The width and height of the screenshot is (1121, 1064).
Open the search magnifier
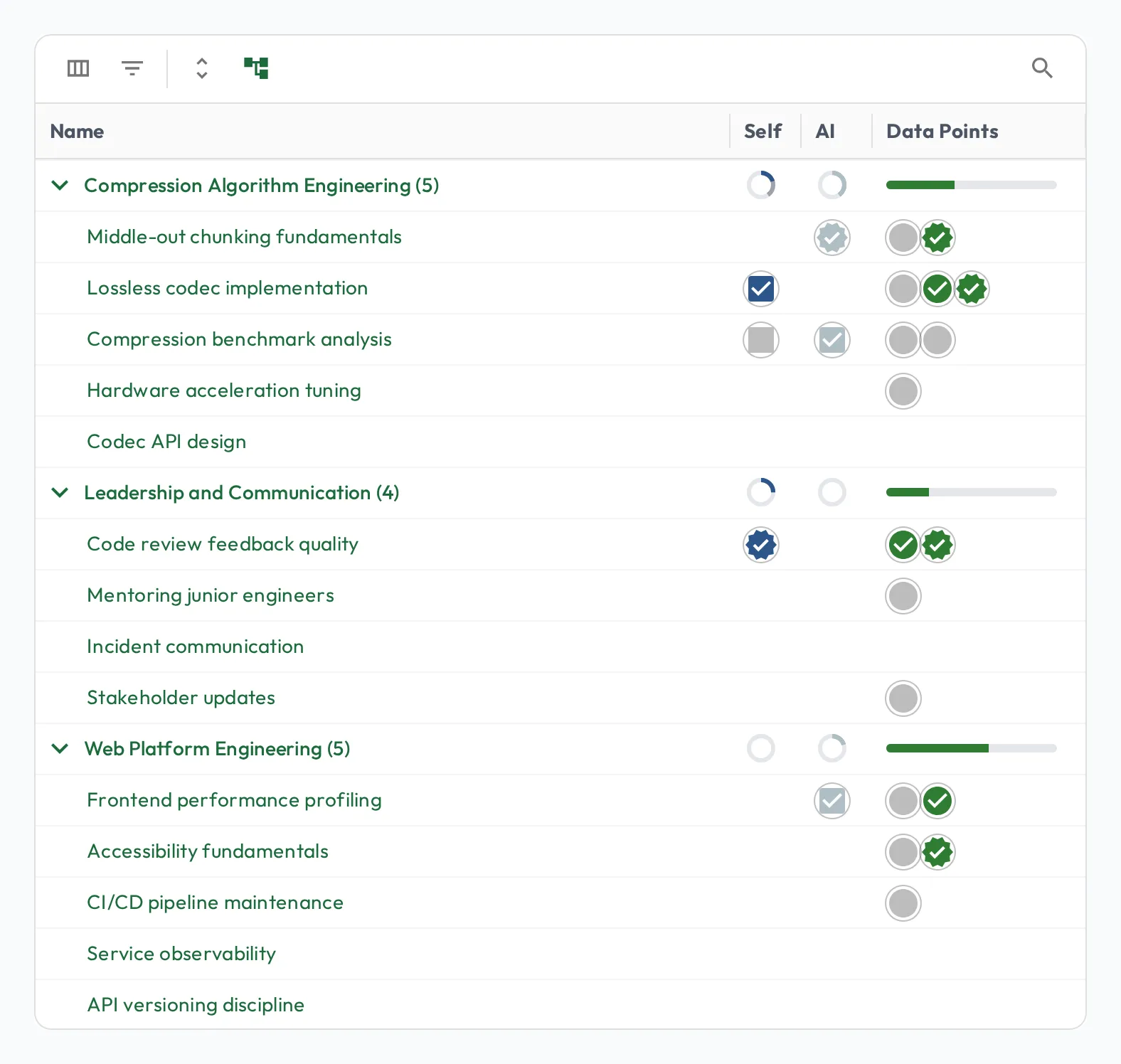1042,68
